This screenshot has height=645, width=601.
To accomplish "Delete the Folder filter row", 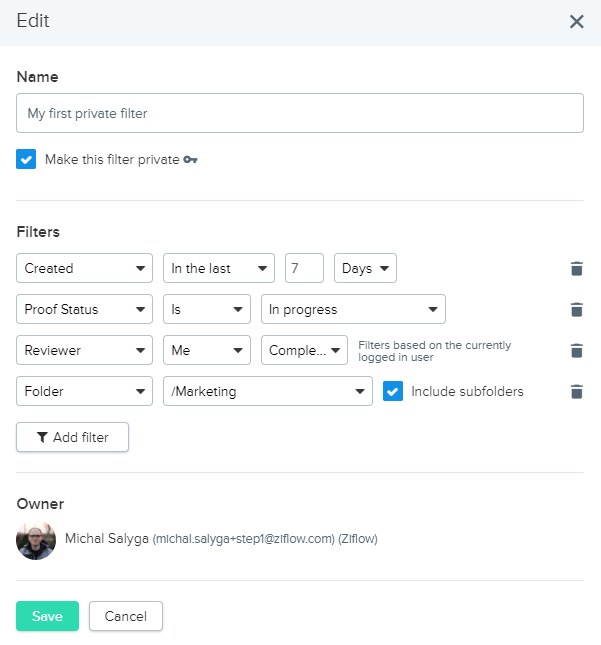I will pyautogui.click(x=576, y=392).
